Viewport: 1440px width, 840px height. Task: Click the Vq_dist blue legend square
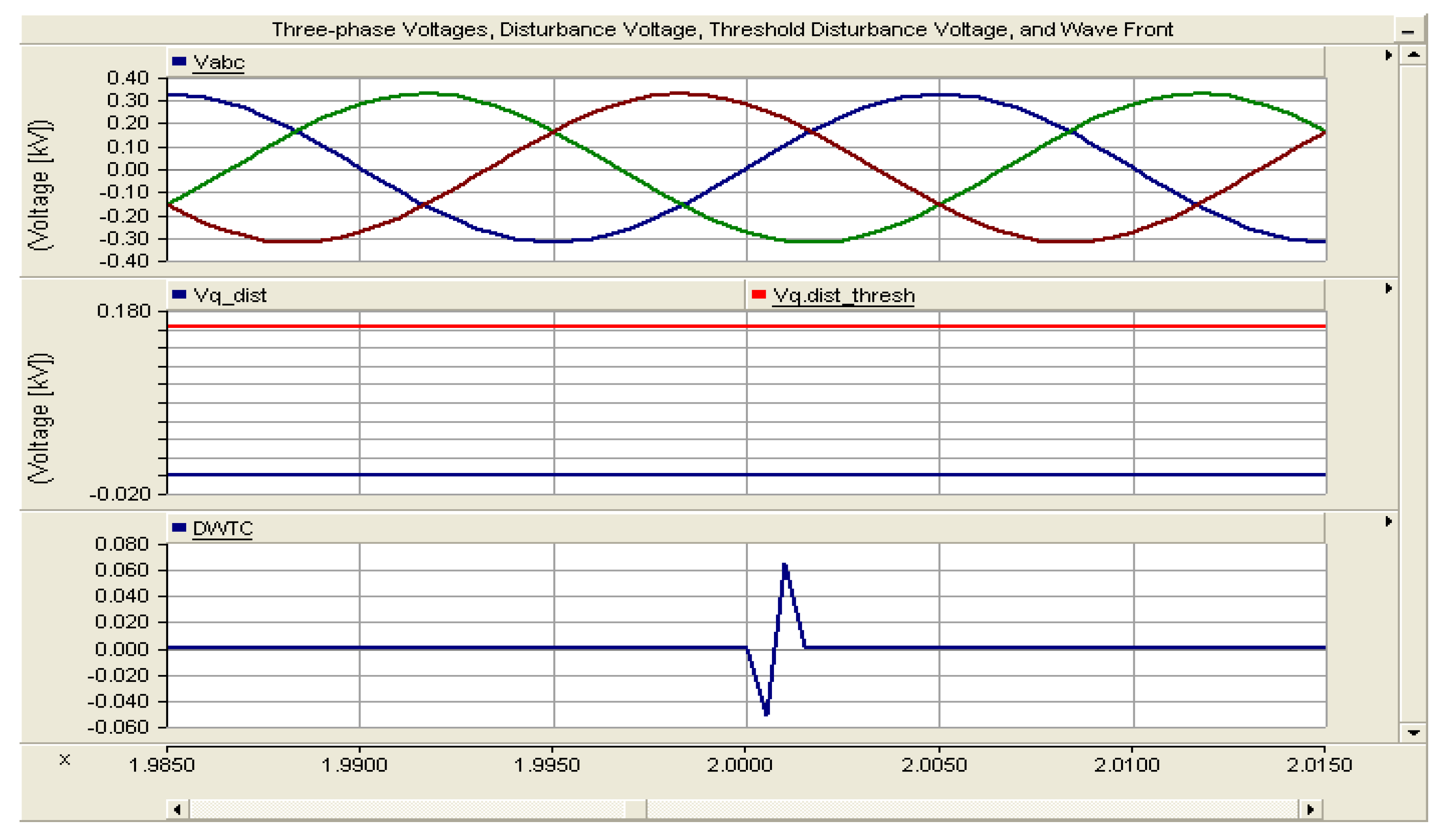[179, 295]
